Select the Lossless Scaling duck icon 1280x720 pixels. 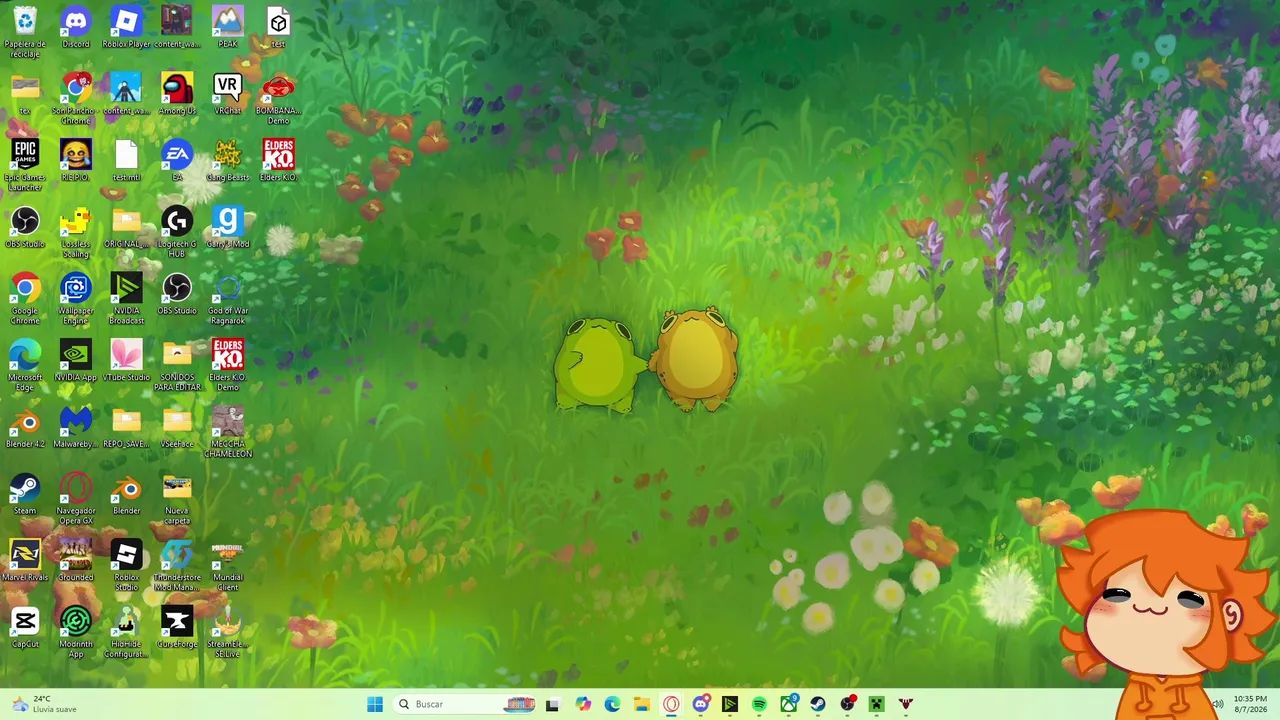[76, 232]
